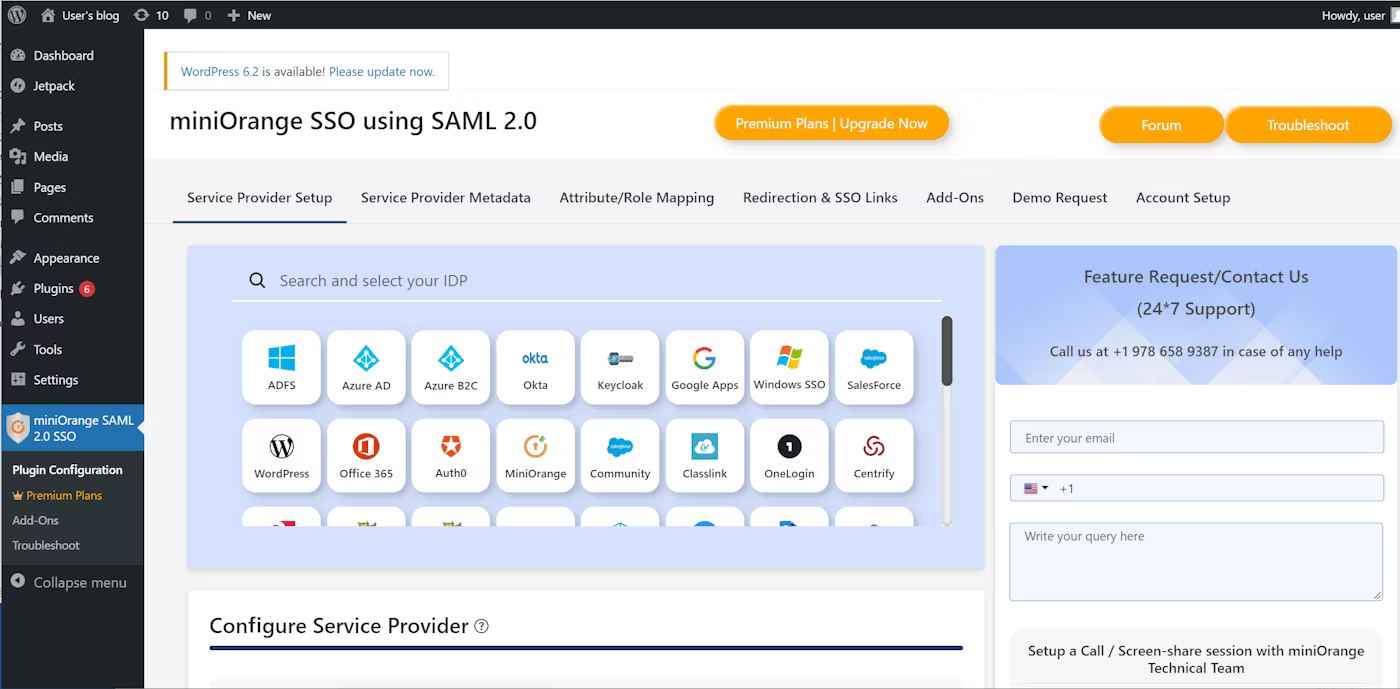The height and width of the screenshot is (689, 1400).
Task: Click the IDP list vertical scrollbar
Action: point(946,351)
